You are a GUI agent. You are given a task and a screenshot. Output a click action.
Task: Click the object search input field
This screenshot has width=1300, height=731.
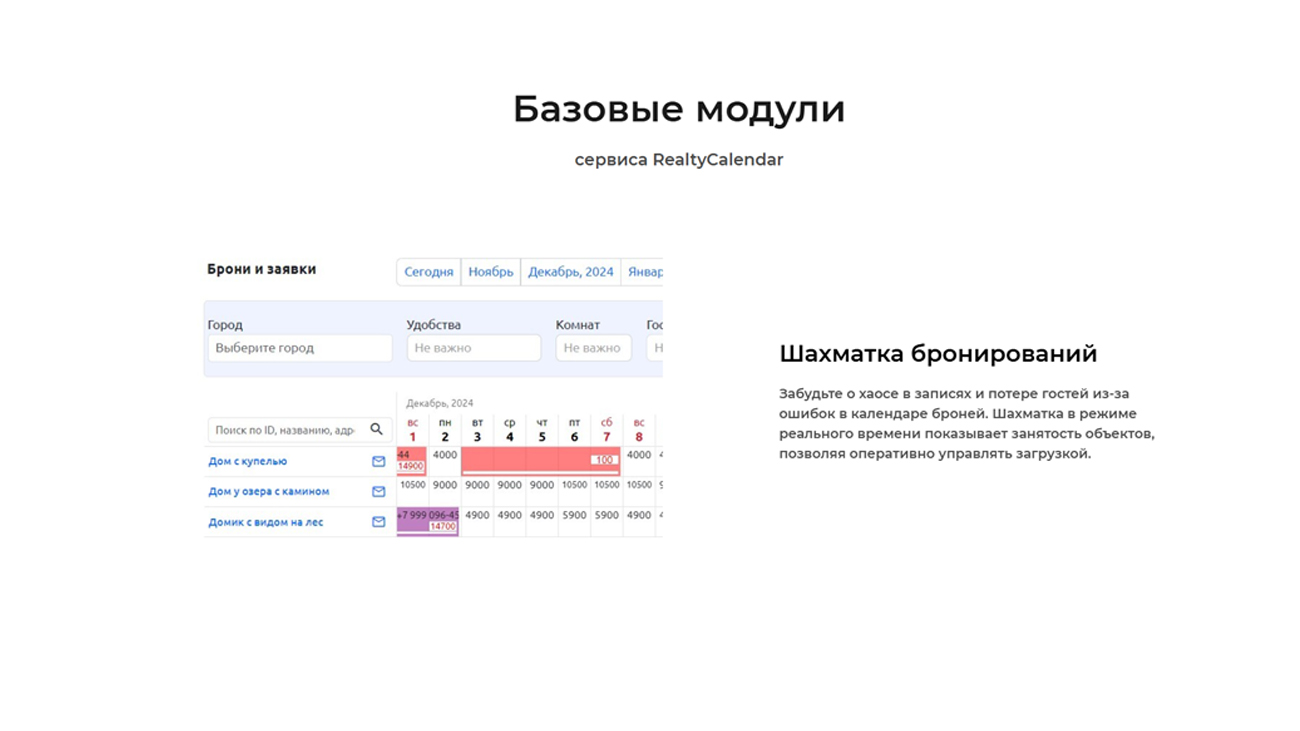tap(285, 430)
